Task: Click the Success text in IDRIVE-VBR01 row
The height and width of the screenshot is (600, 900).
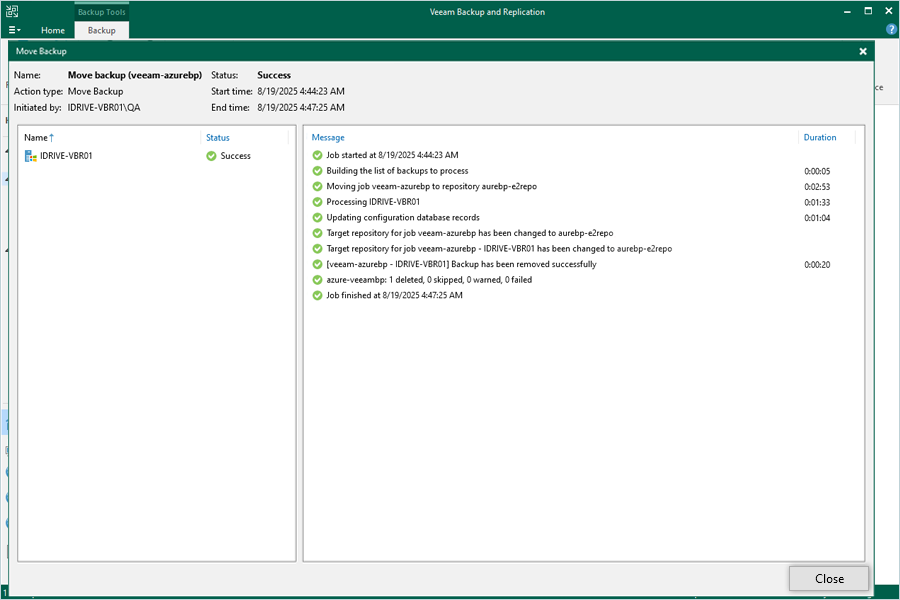Action: coord(235,156)
